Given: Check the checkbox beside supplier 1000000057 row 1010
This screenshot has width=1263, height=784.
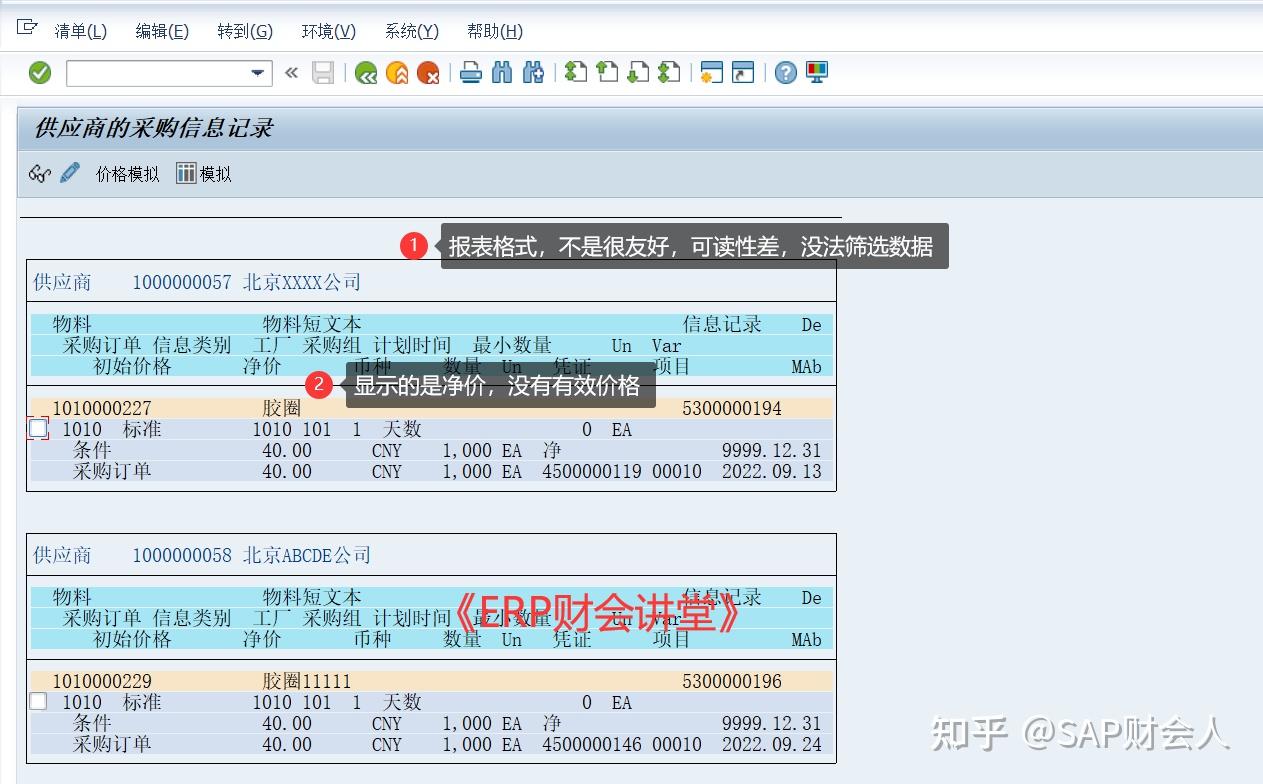Looking at the screenshot, I should click(37, 428).
